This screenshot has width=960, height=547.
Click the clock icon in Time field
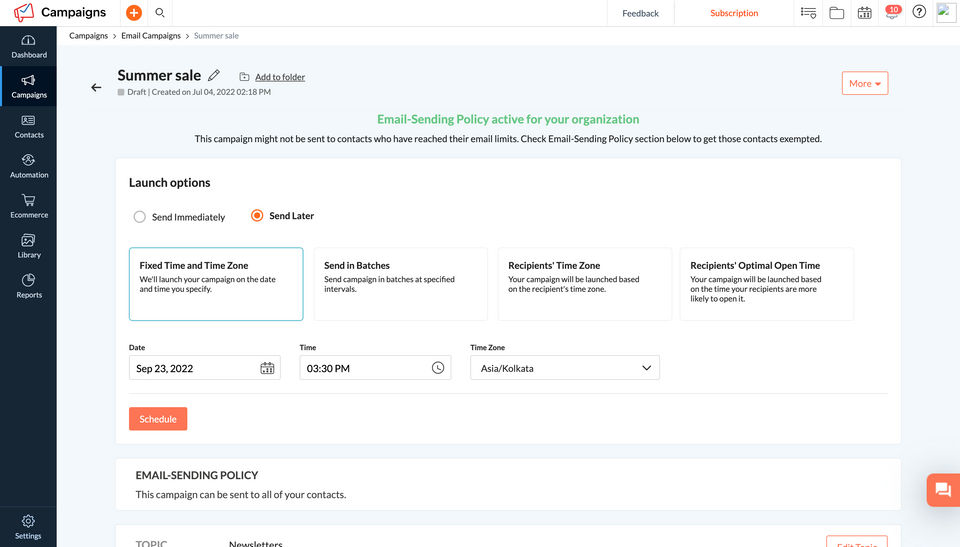tap(438, 368)
